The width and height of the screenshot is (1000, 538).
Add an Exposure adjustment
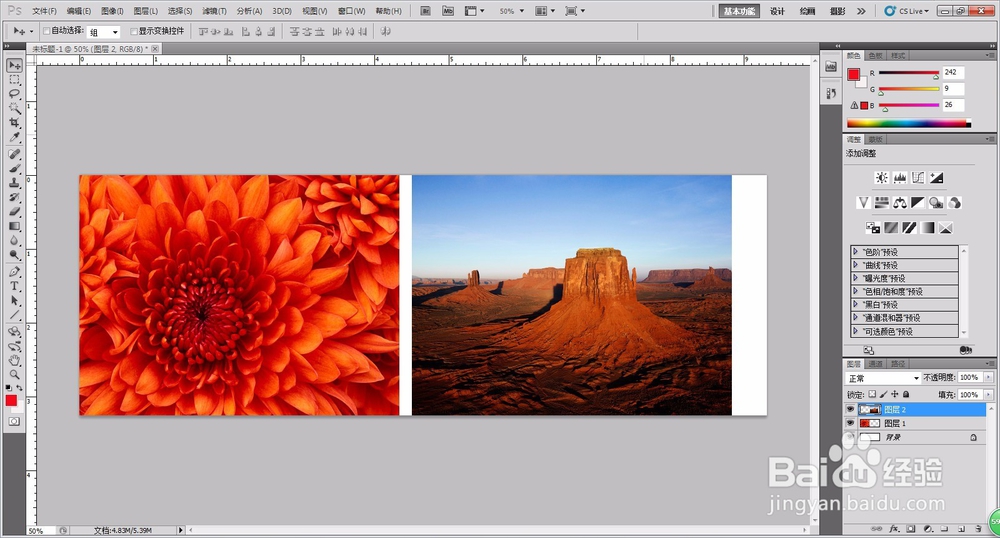[936, 178]
